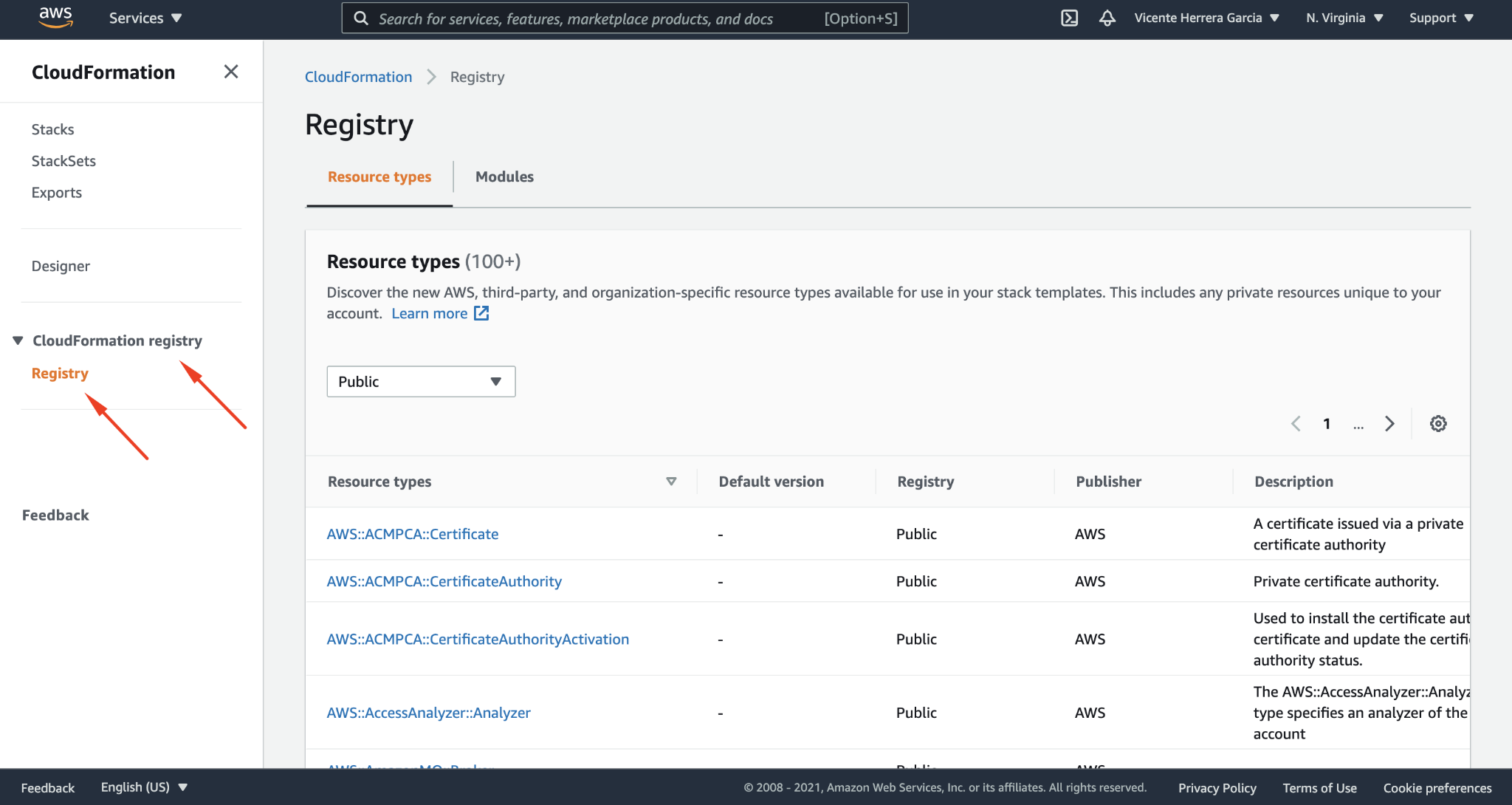Open AWS::ACMPCA::Certificate resource type
The width and height of the screenshot is (1512, 805).
(413, 534)
